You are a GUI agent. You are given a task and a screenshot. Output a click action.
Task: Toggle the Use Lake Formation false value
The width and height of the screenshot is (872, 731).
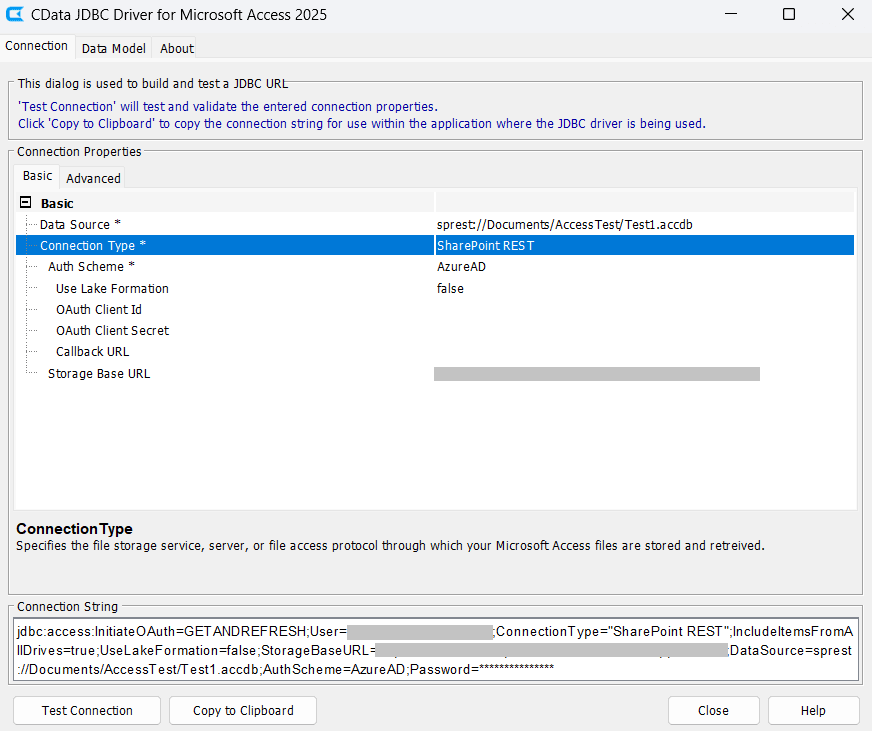pos(644,289)
